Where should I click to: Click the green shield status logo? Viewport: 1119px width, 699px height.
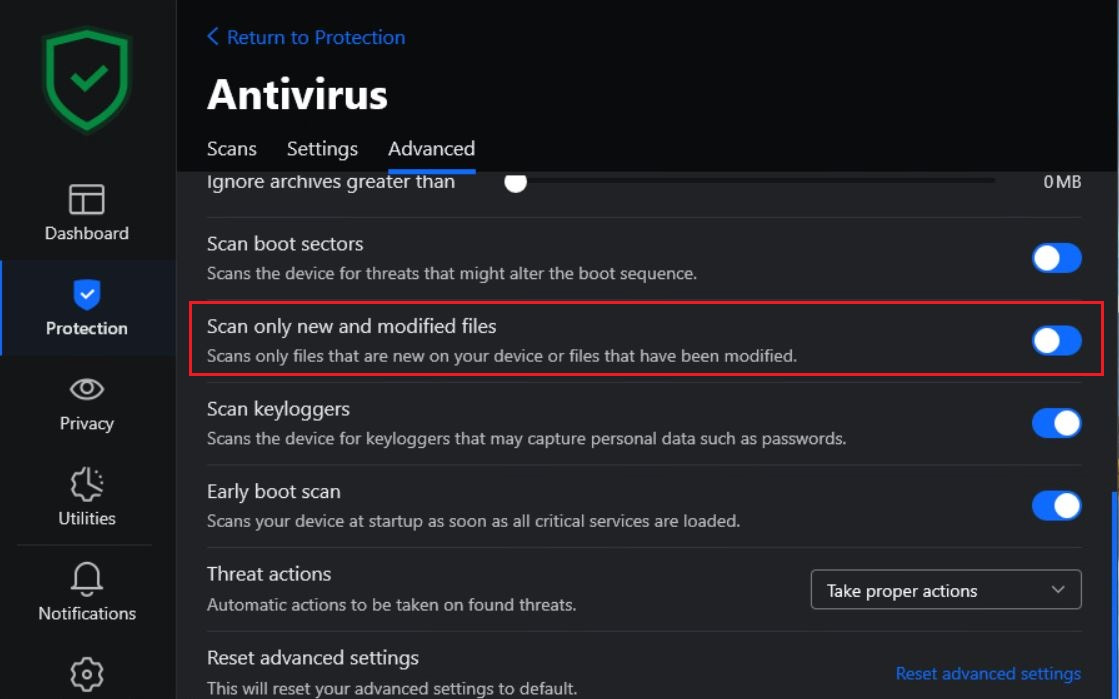coord(87,80)
